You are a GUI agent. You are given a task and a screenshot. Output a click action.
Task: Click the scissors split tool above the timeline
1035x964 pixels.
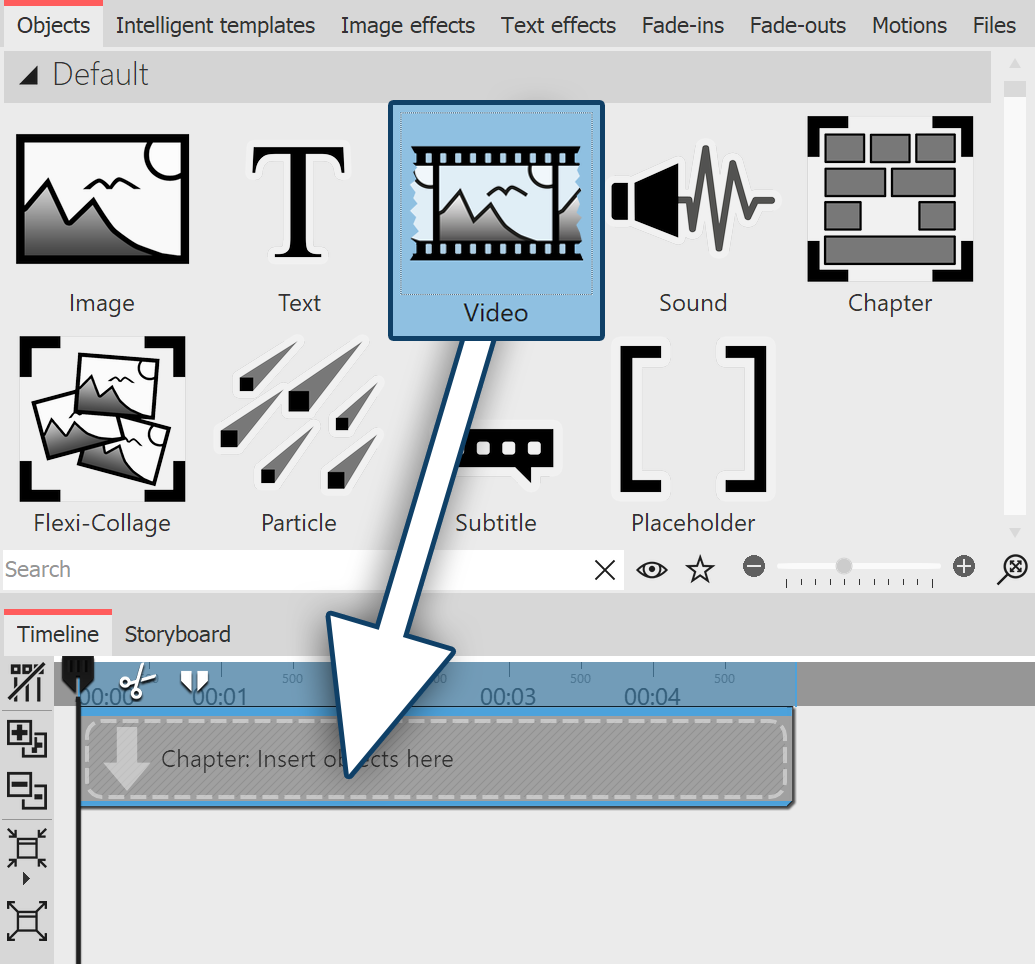(x=136, y=679)
